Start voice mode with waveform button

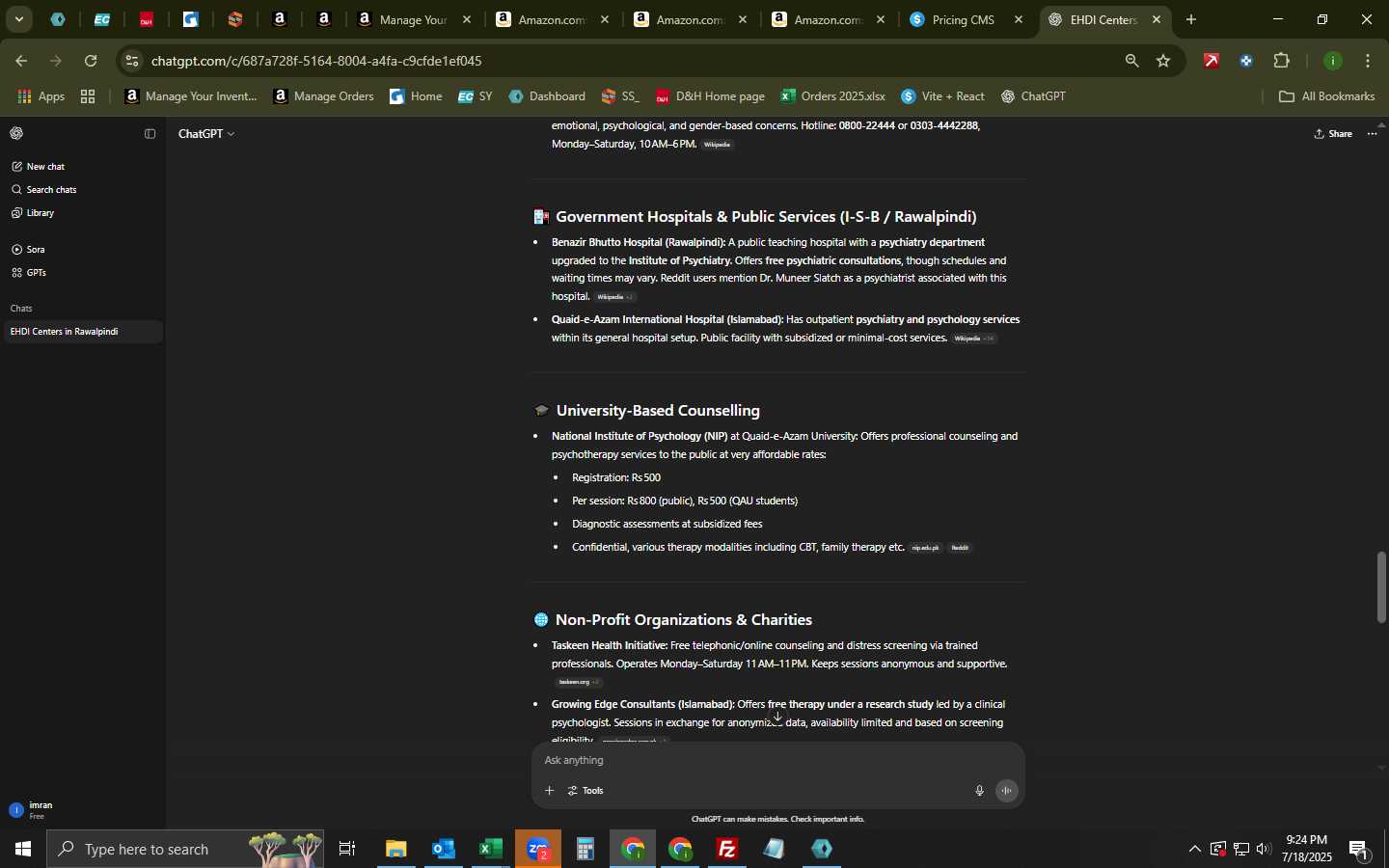pyautogui.click(x=1007, y=791)
